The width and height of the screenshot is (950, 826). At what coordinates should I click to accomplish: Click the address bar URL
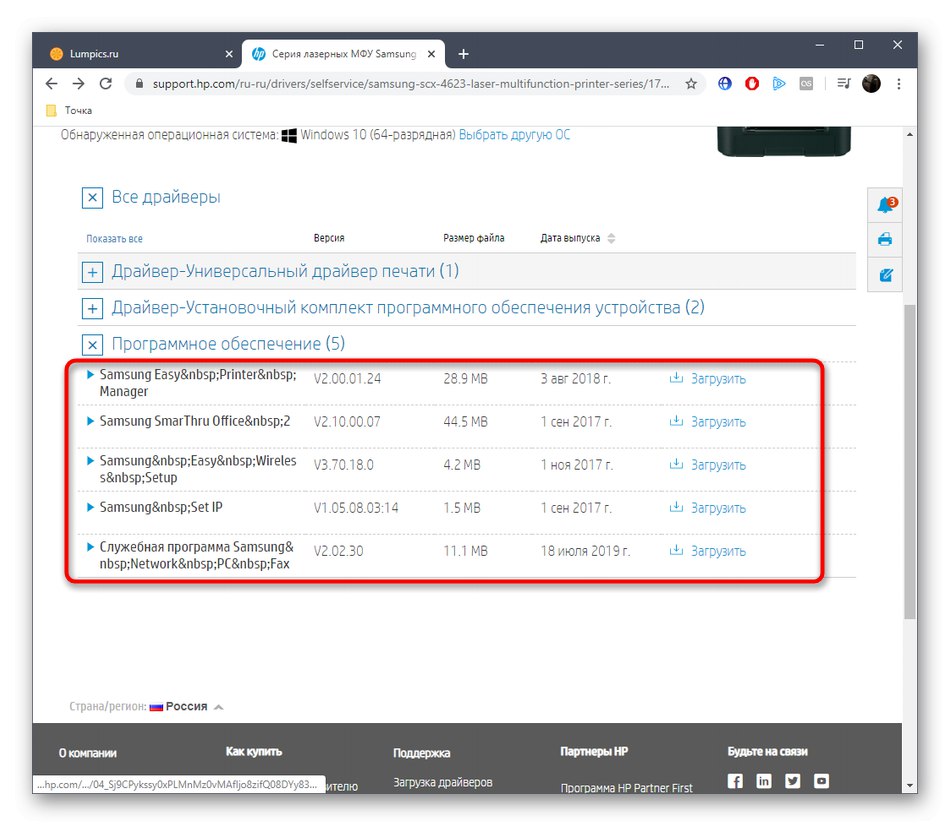tap(411, 84)
